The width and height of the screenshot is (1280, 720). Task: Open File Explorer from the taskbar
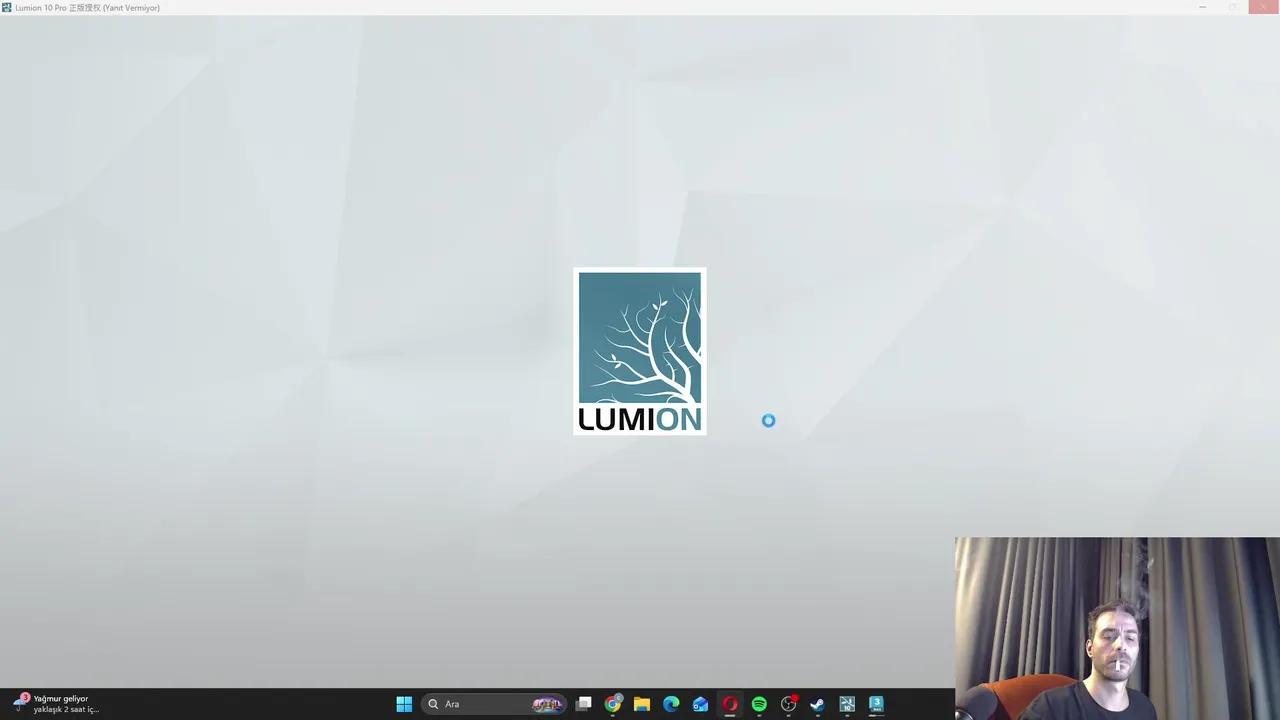click(x=642, y=704)
